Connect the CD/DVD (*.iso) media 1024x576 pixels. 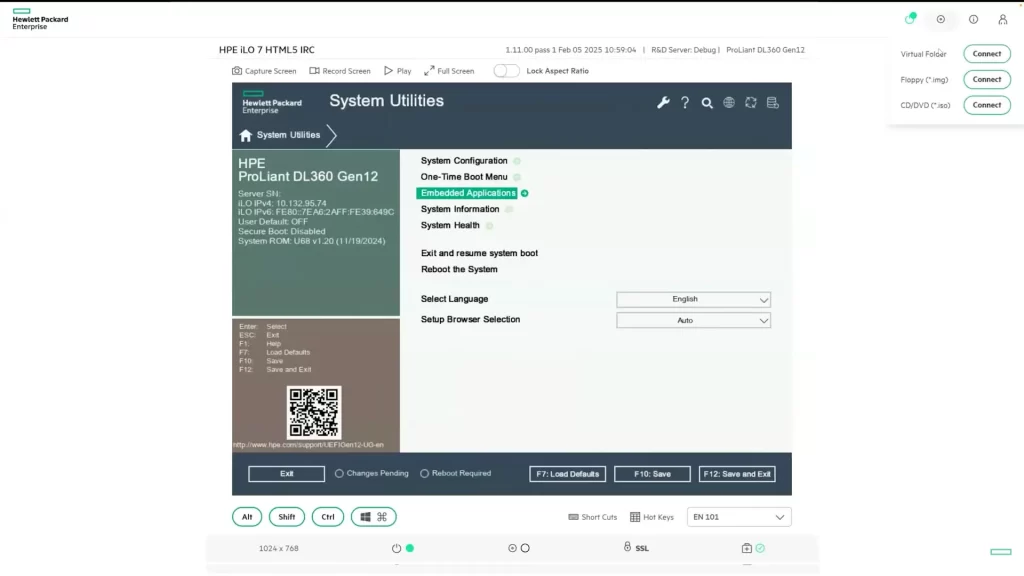coord(987,104)
